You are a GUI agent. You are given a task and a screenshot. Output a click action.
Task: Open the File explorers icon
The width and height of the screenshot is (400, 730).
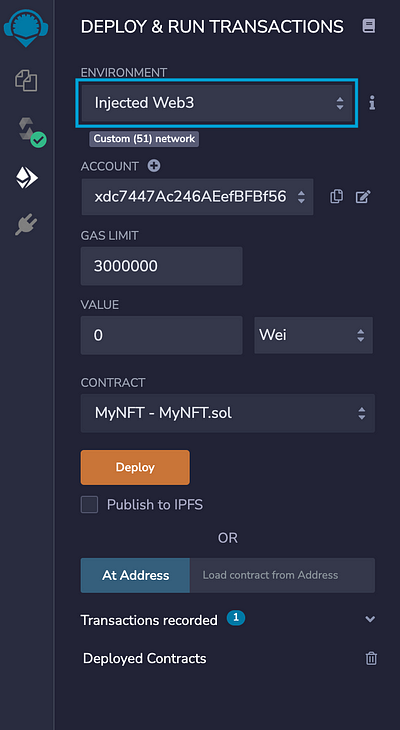[x=26, y=81]
